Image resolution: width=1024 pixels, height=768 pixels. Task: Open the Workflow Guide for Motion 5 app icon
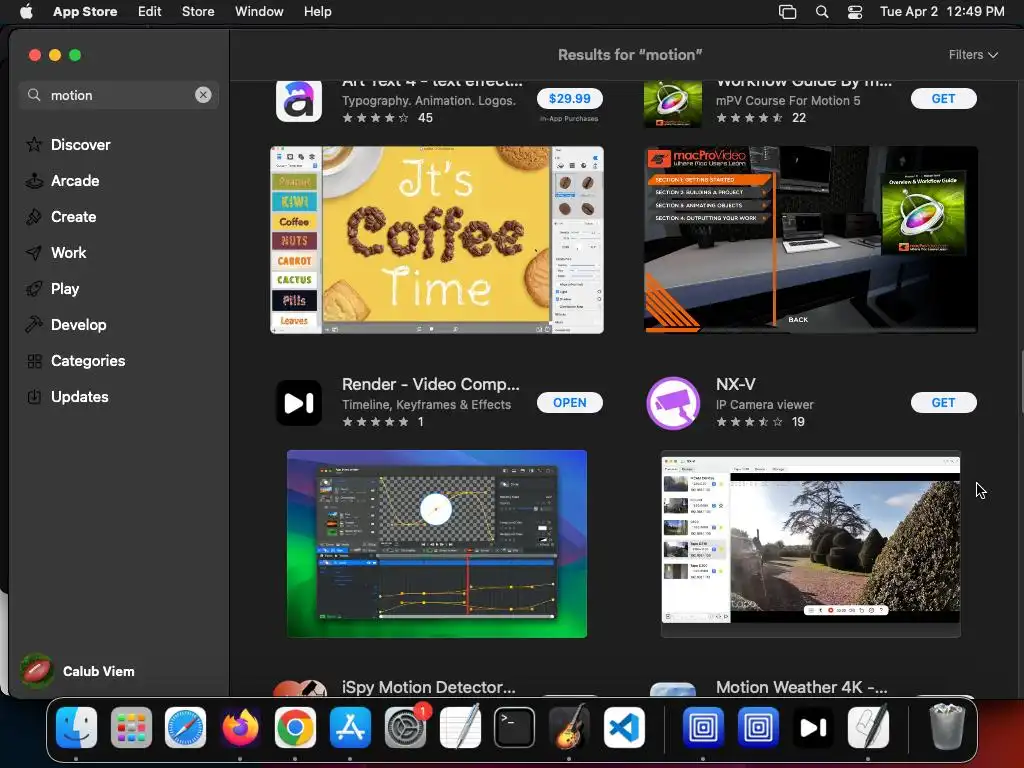(673, 103)
